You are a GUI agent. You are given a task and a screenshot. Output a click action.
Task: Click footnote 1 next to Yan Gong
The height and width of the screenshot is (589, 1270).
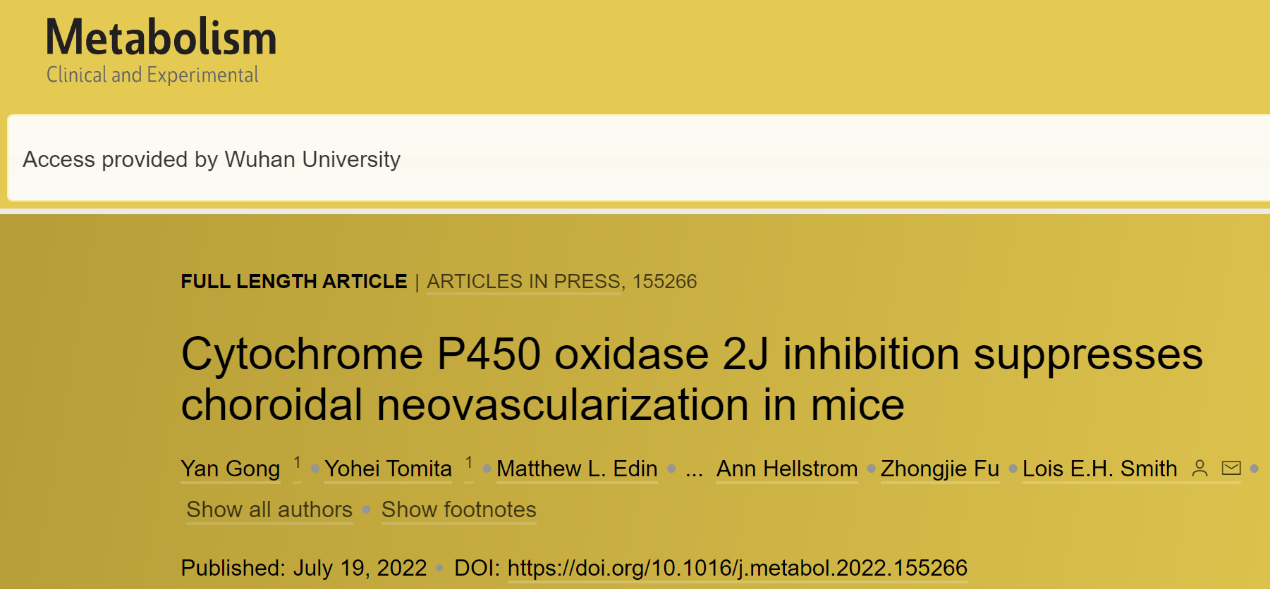(x=297, y=463)
